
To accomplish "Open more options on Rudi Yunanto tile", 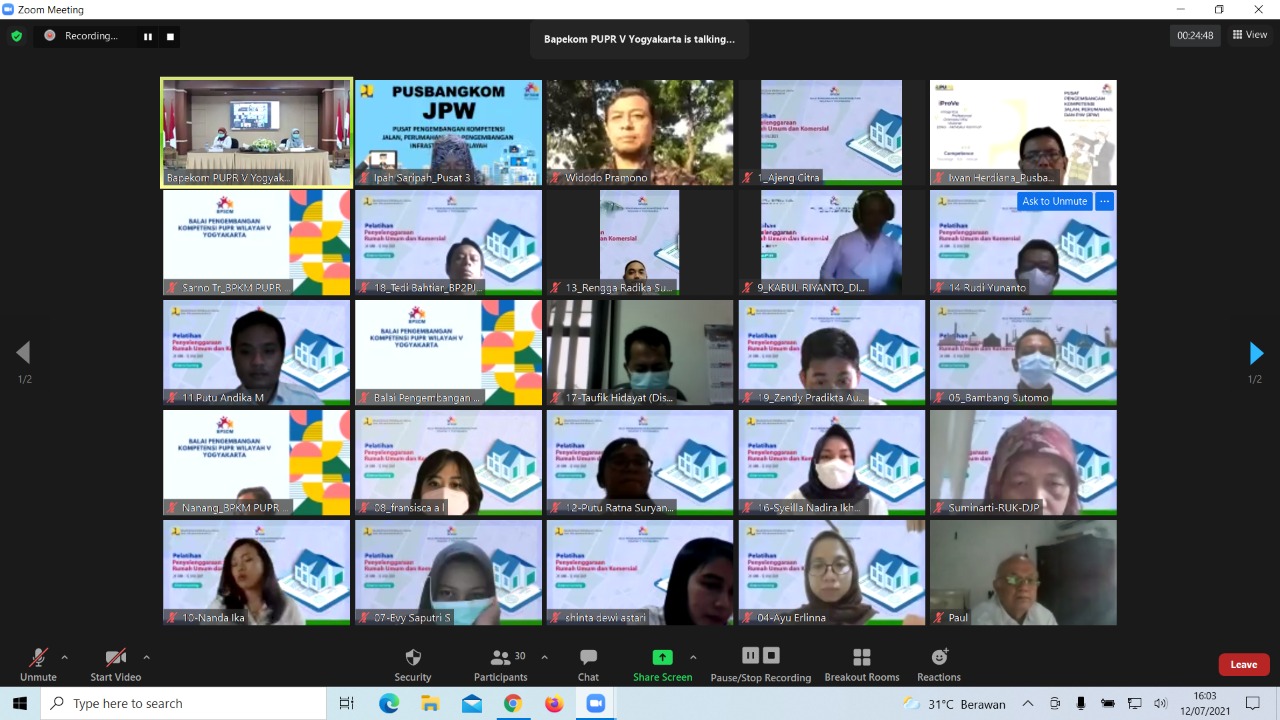I will click(x=1104, y=201).
